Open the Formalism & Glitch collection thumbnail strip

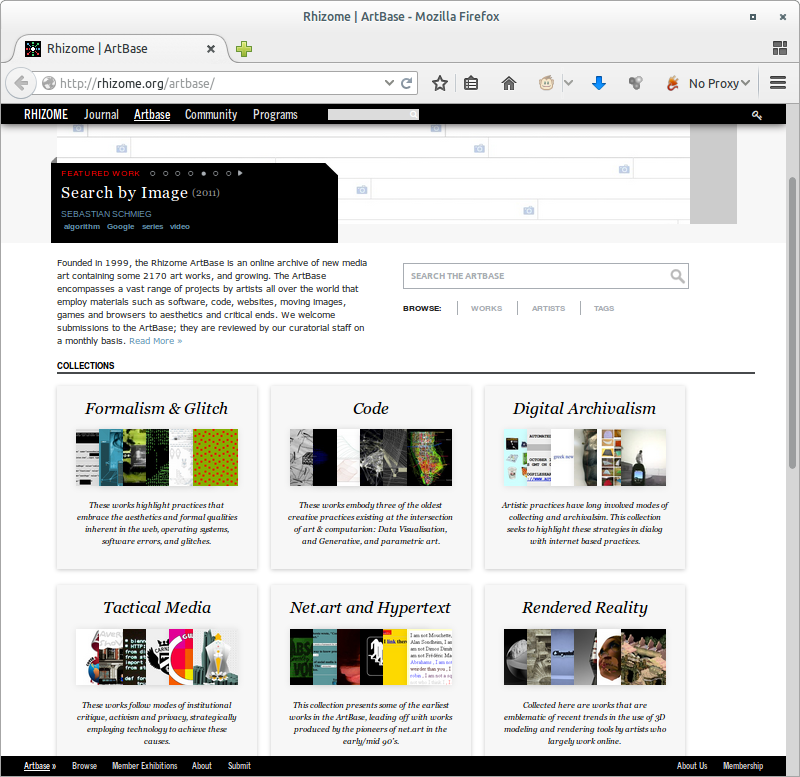point(157,458)
